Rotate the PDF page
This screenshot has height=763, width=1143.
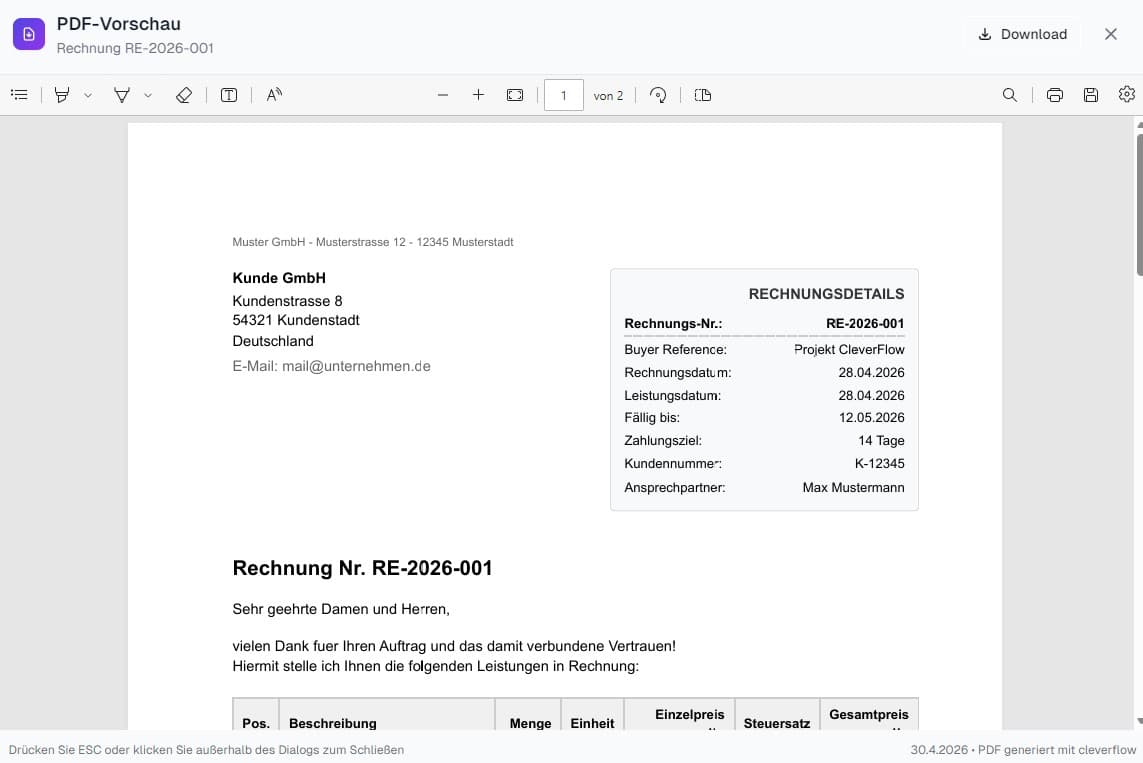pos(658,95)
